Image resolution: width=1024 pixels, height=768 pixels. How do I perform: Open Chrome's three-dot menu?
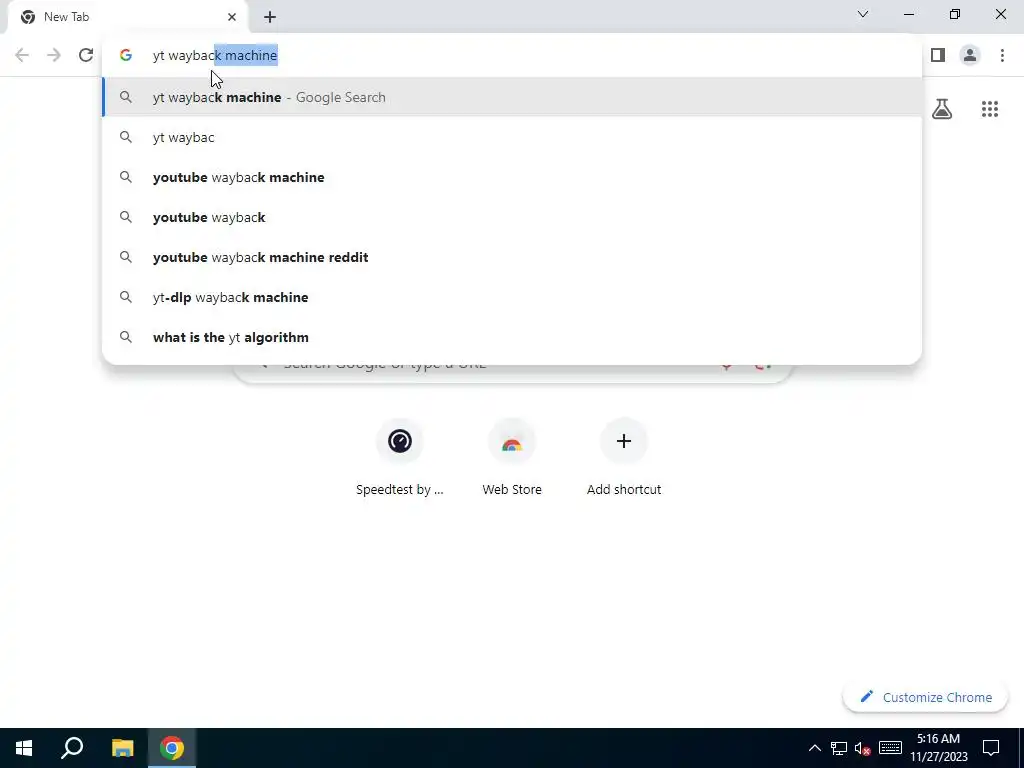[x=1002, y=55]
